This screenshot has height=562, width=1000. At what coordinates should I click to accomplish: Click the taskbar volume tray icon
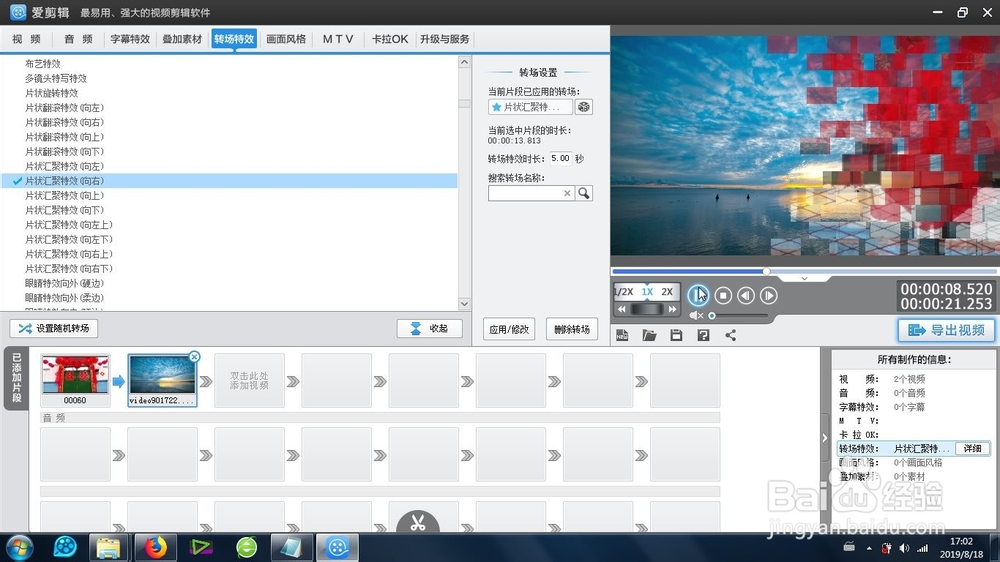[904, 548]
